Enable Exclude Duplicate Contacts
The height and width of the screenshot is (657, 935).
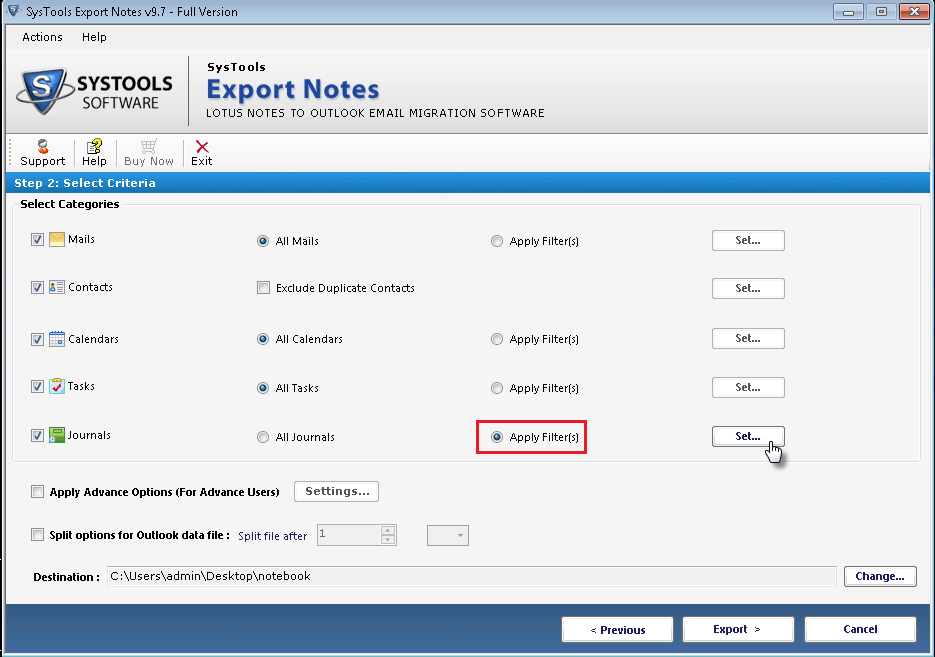263,288
